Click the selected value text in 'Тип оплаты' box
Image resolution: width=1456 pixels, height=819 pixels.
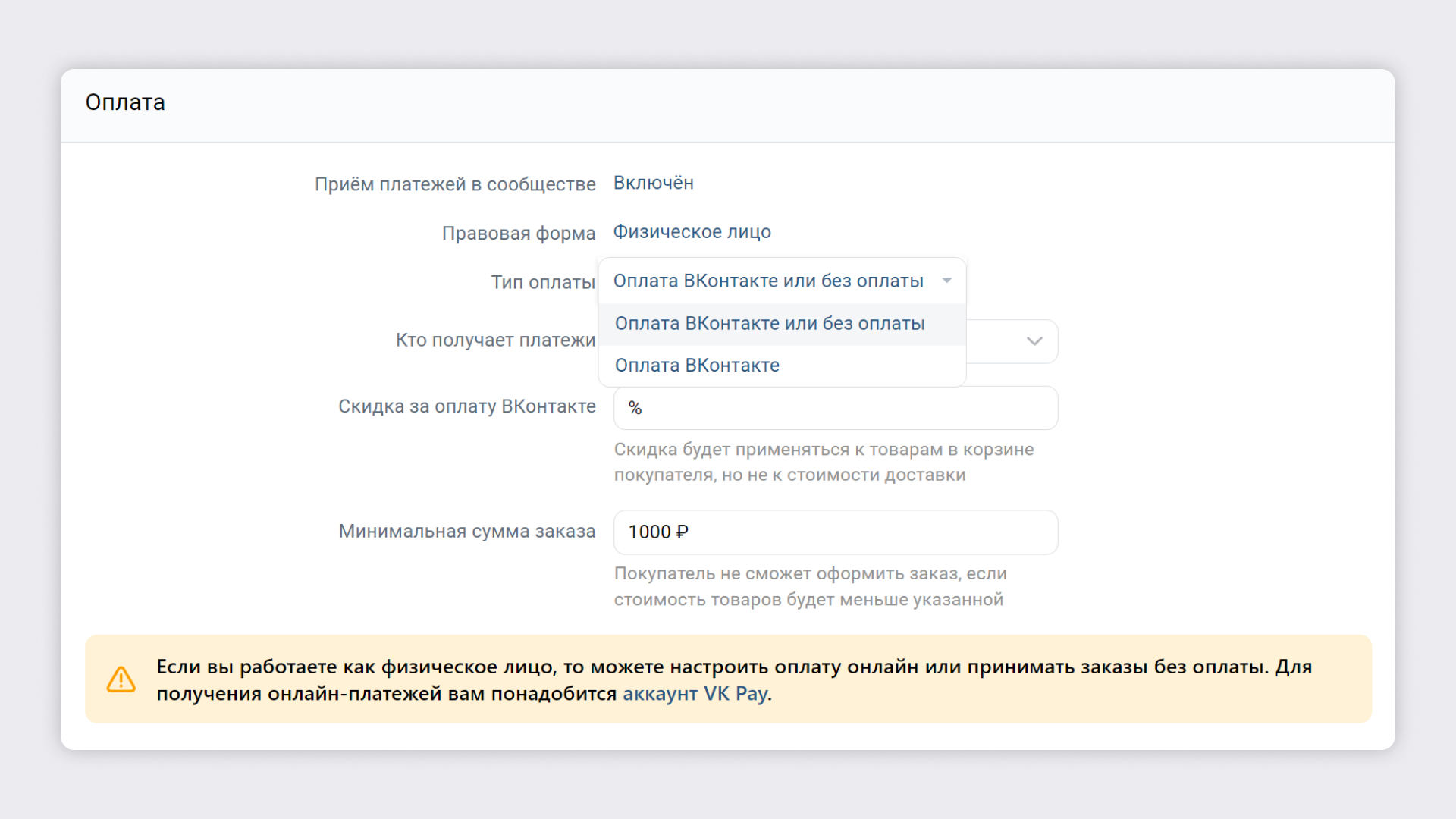pyautogui.click(x=768, y=281)
